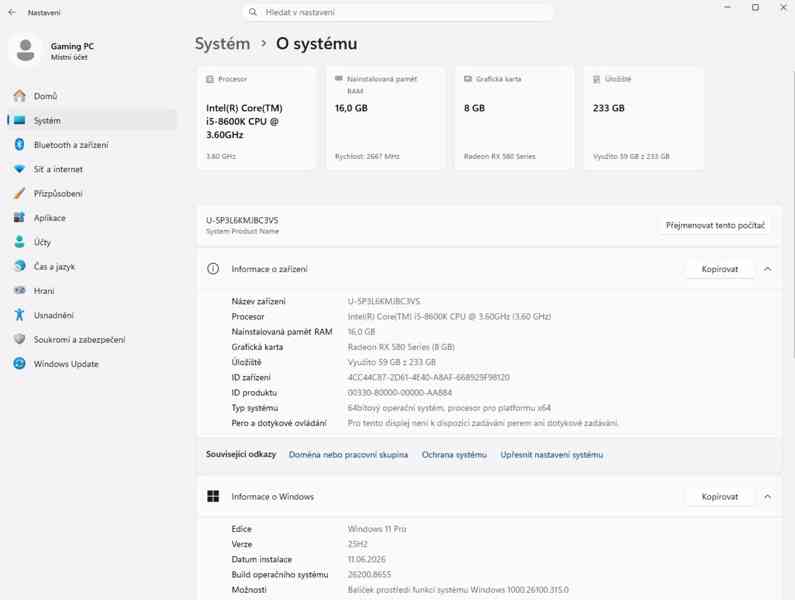
Task: Select Windows Update in the sidebar
Action: (92, 364)
